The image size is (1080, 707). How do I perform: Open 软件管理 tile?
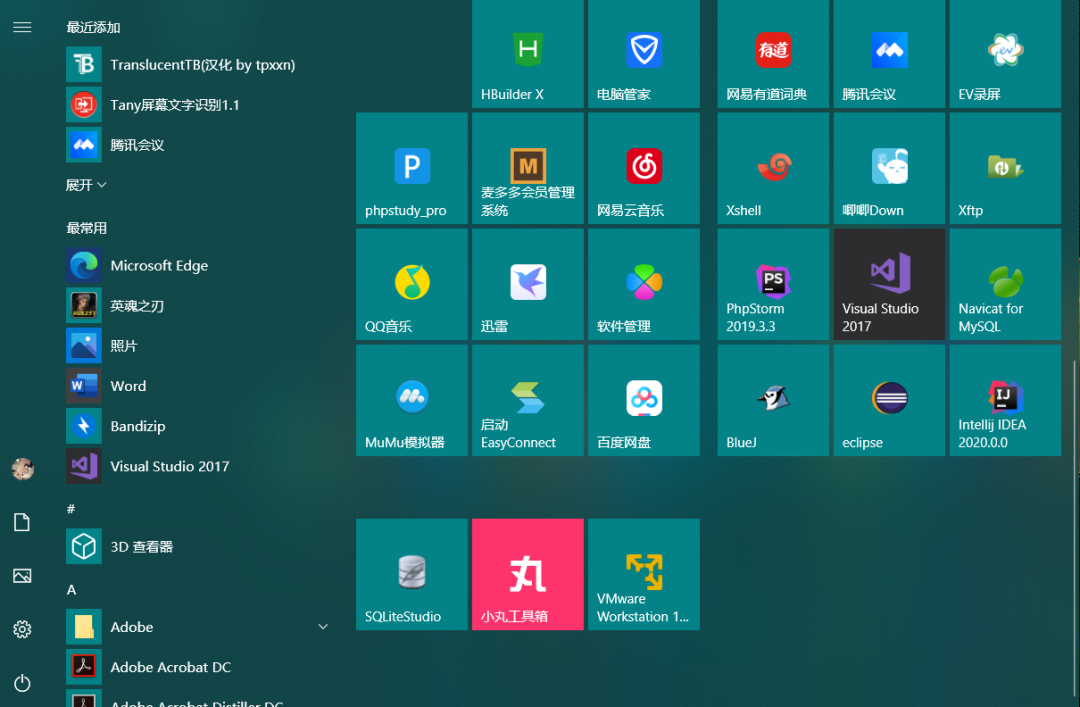pos(643,284)
